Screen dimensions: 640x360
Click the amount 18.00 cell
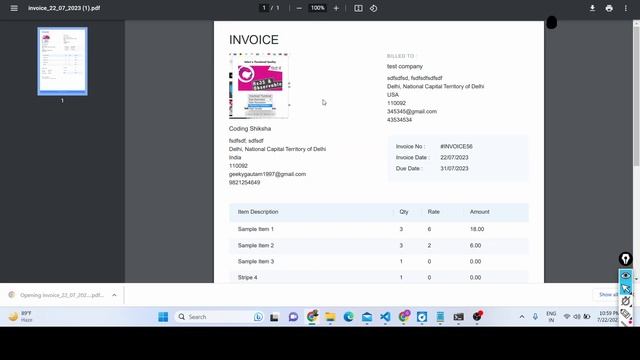[x=477, y=229]
